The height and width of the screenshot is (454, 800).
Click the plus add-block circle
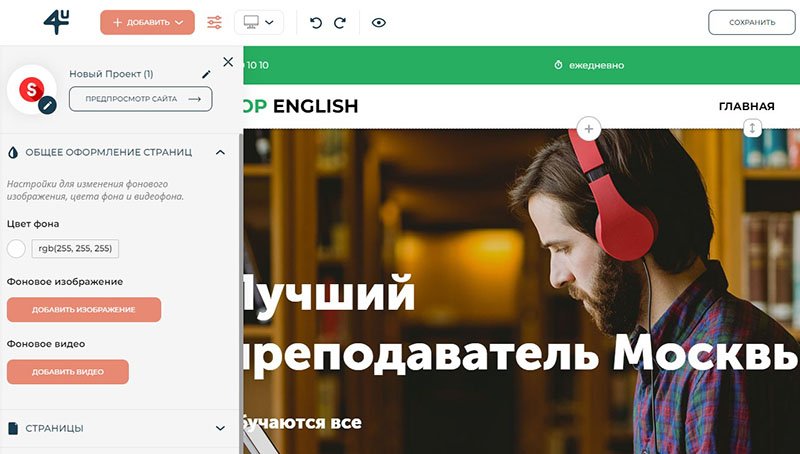click(589, 129)
